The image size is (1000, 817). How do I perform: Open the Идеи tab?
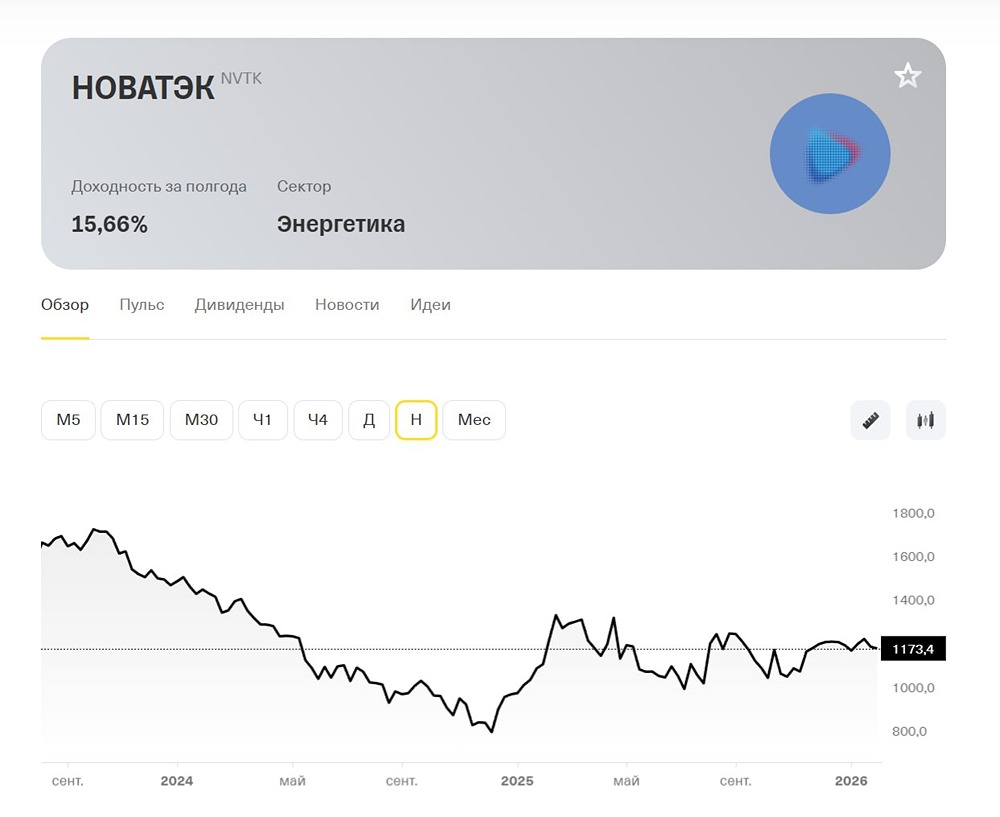click(430, 305)
